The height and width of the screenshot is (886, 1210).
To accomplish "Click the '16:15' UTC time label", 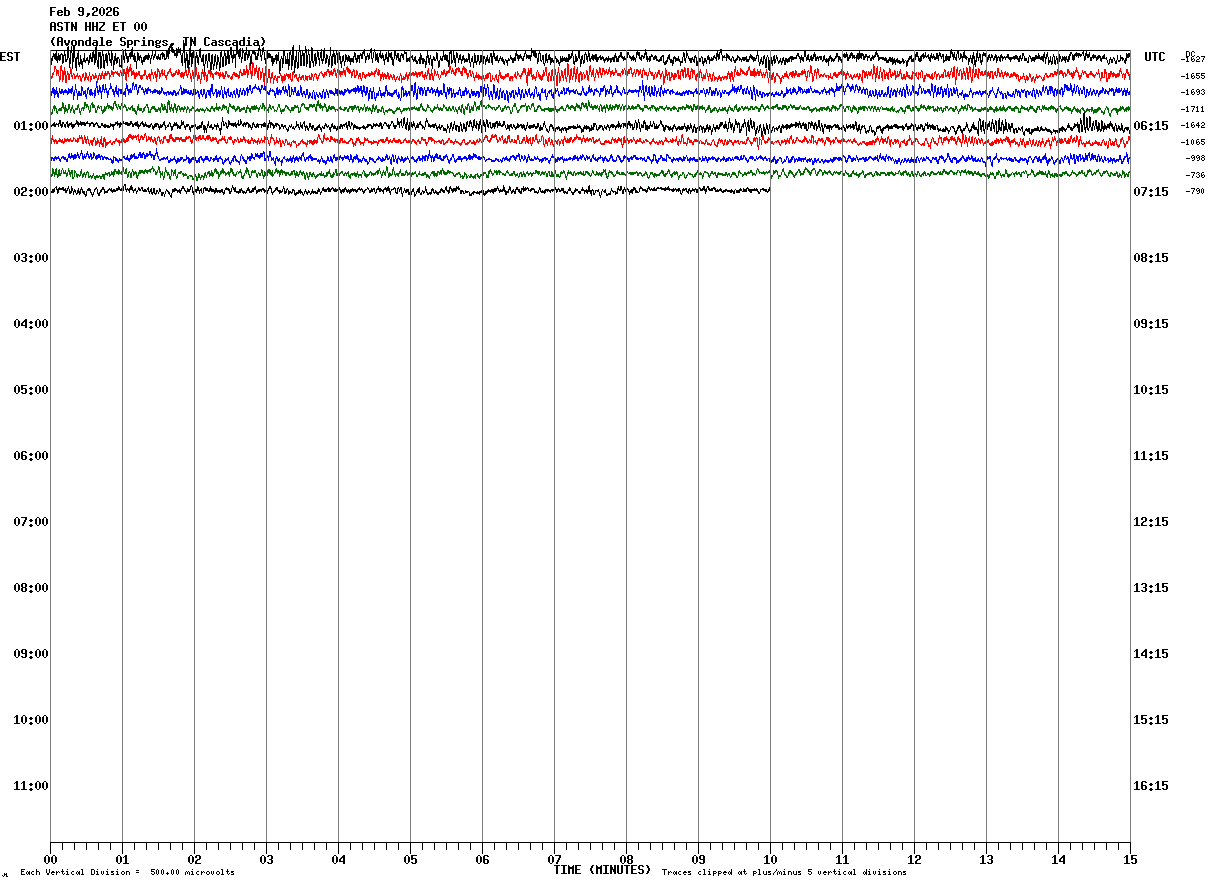I will (1151, 786).
